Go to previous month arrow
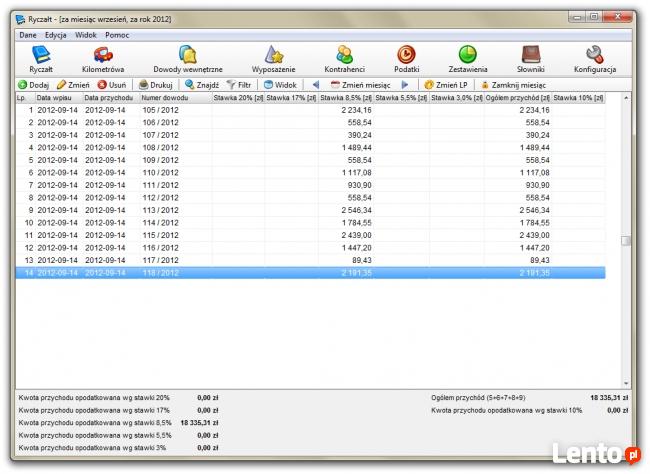Screen dimensions: 650x474 coord(316,85)
